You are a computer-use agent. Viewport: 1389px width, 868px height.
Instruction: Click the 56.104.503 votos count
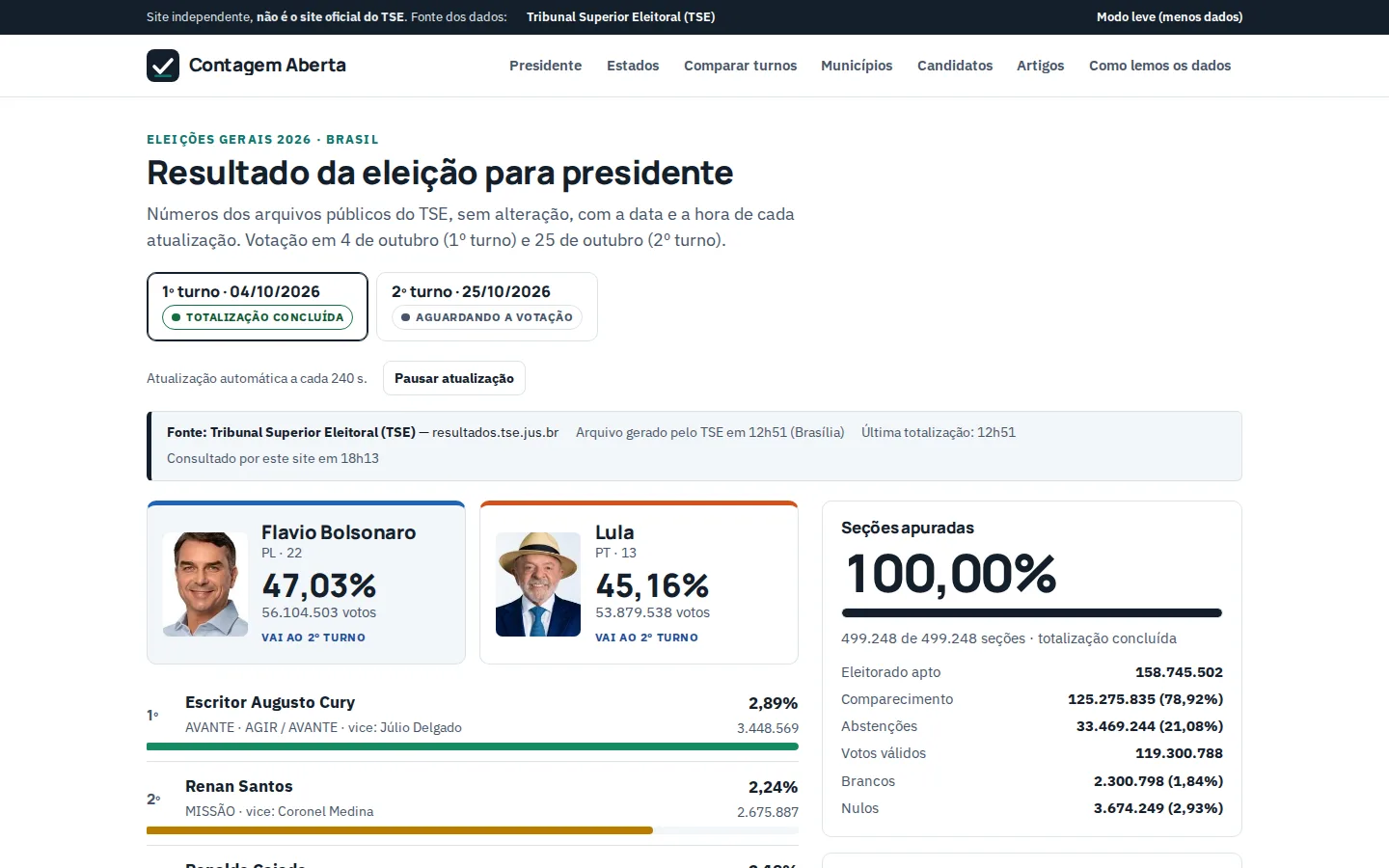pyautogui.click(x=319, y=612)
